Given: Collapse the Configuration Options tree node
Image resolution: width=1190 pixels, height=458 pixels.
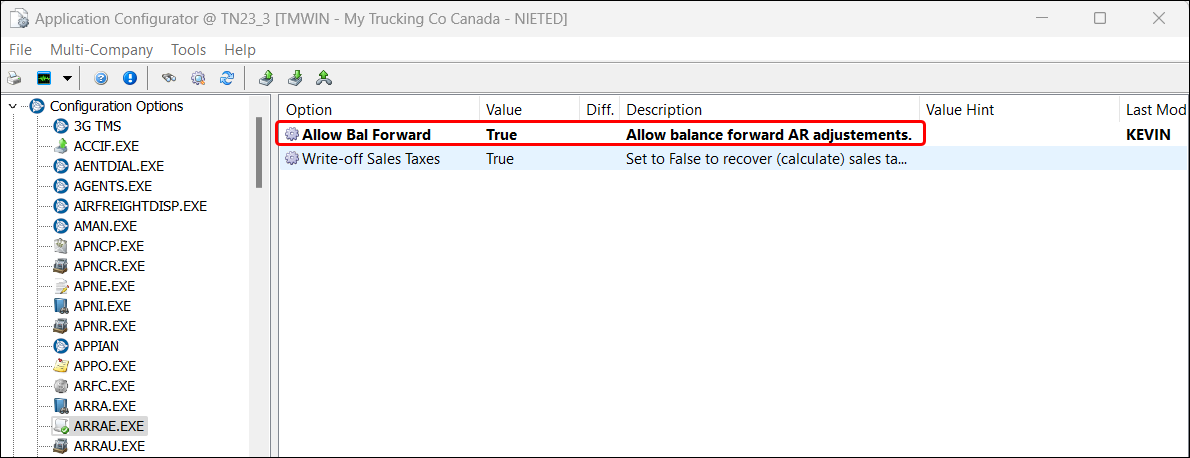Looking at the screenshot, I should tap(13, 106).
